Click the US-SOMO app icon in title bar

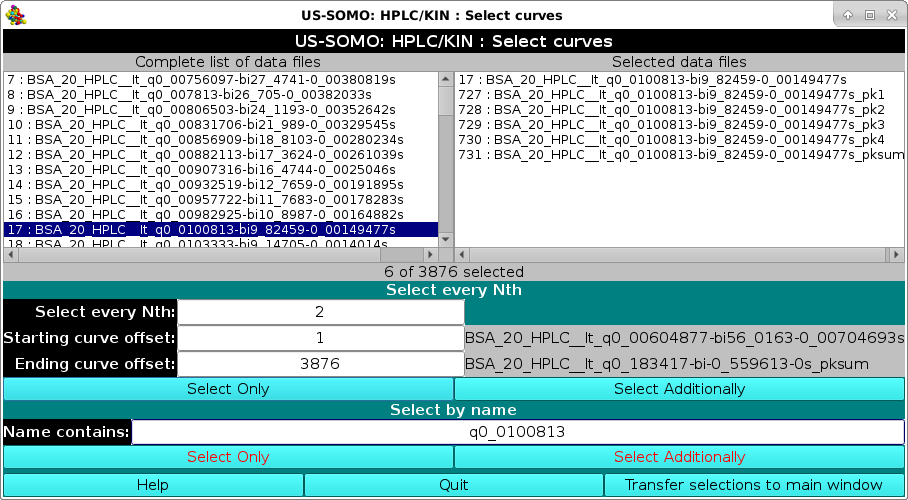click(16, 15)
